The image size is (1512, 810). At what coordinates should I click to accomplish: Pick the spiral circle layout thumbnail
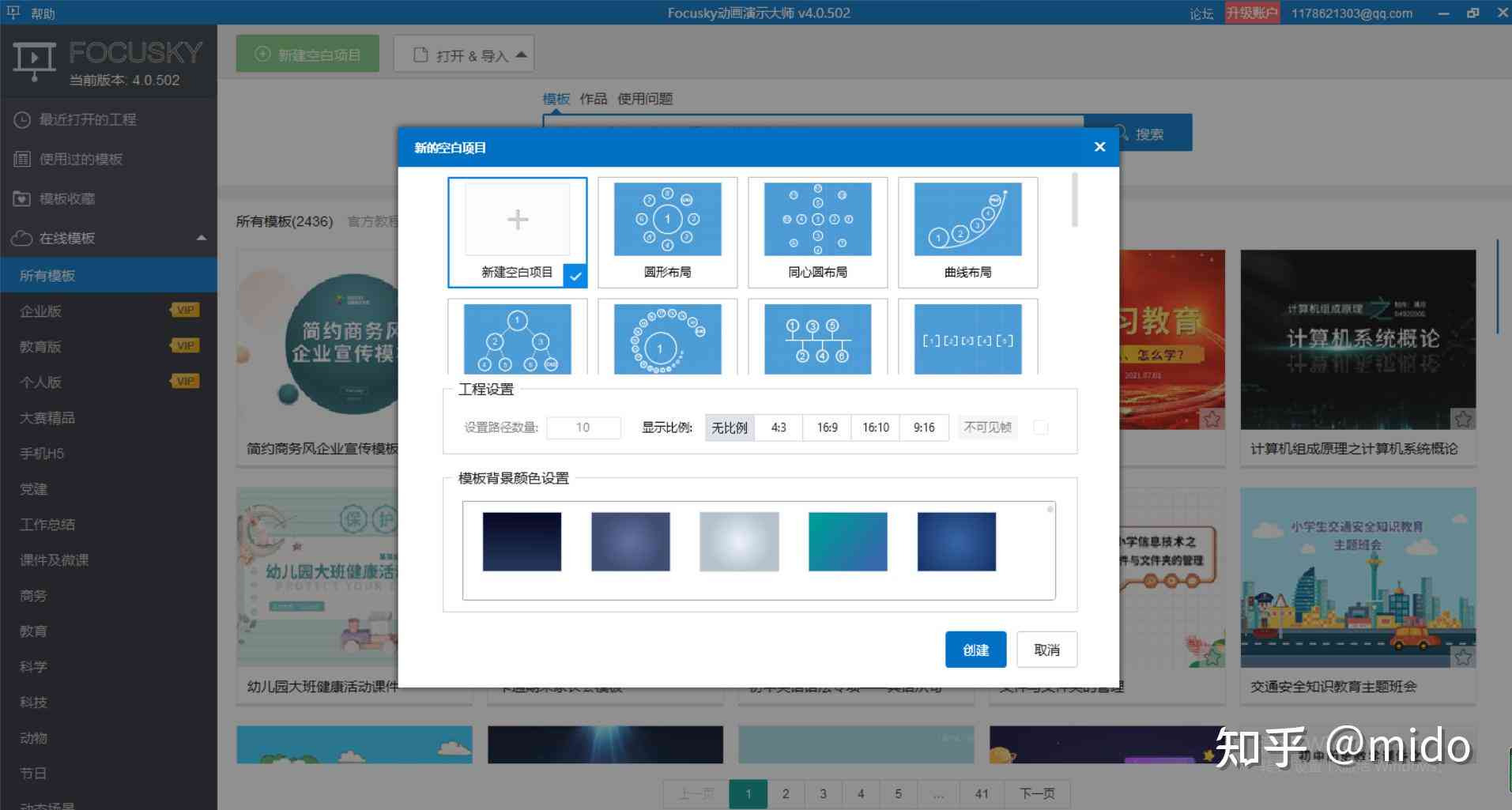pyautogui.click(x=667, y=338)
